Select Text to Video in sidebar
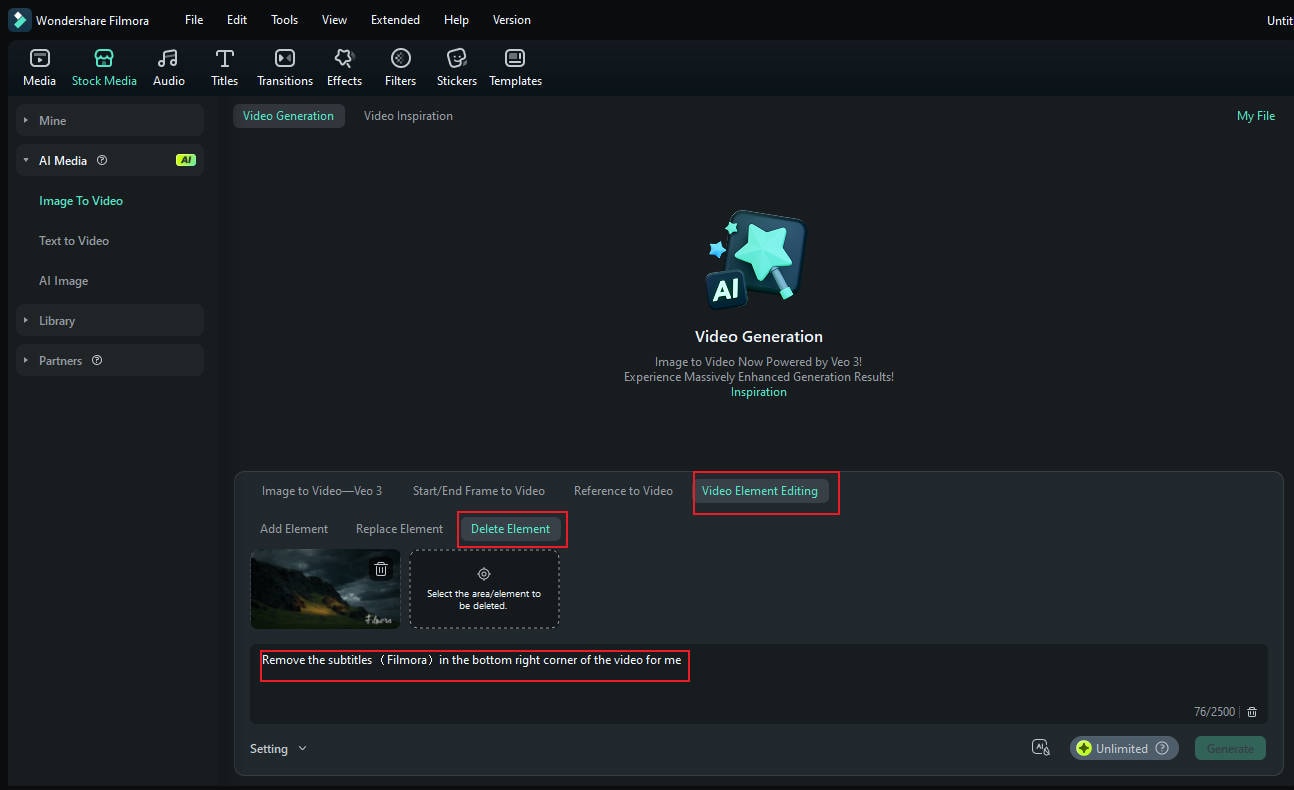Image resolution: width=1294 pixels, height=790 pixels. tap(74, 241)
